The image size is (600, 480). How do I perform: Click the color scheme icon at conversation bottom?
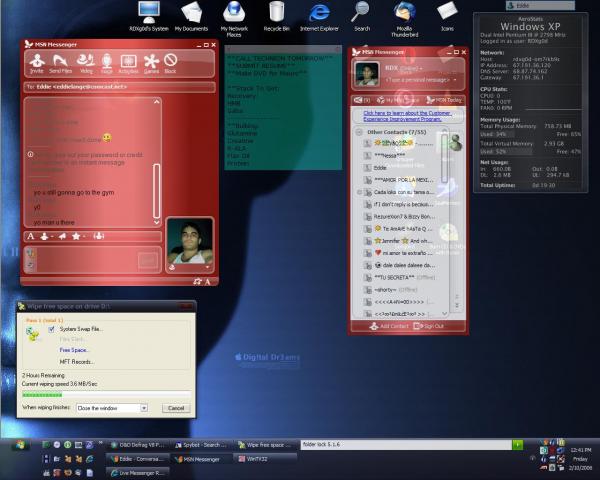point(197,281)
